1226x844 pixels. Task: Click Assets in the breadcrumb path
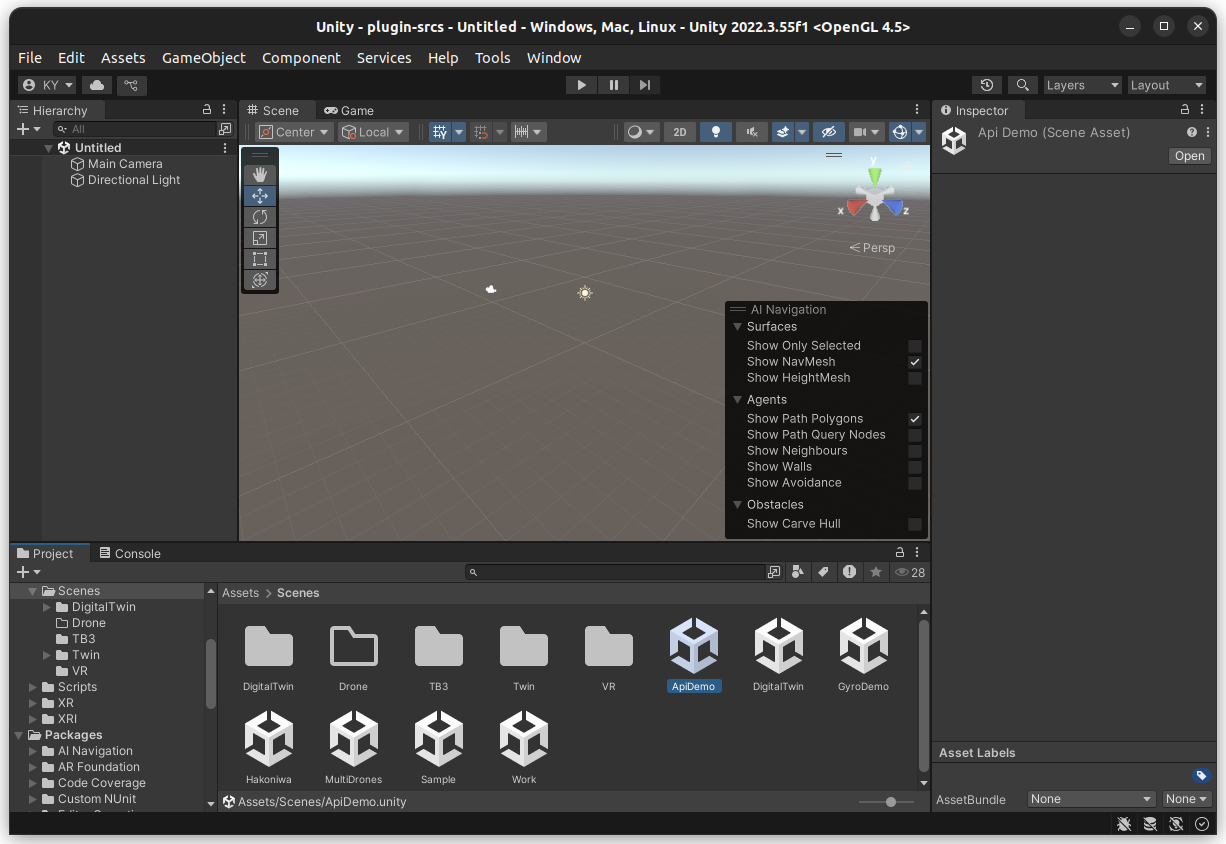[240, 593]
